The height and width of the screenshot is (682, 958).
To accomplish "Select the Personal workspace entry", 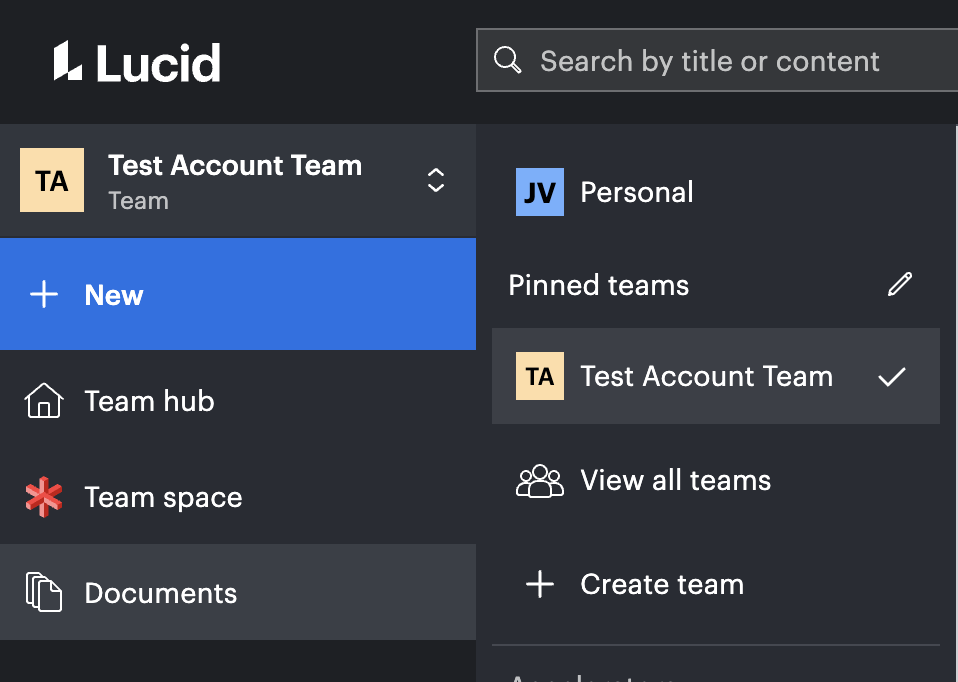I will point(715,192).
